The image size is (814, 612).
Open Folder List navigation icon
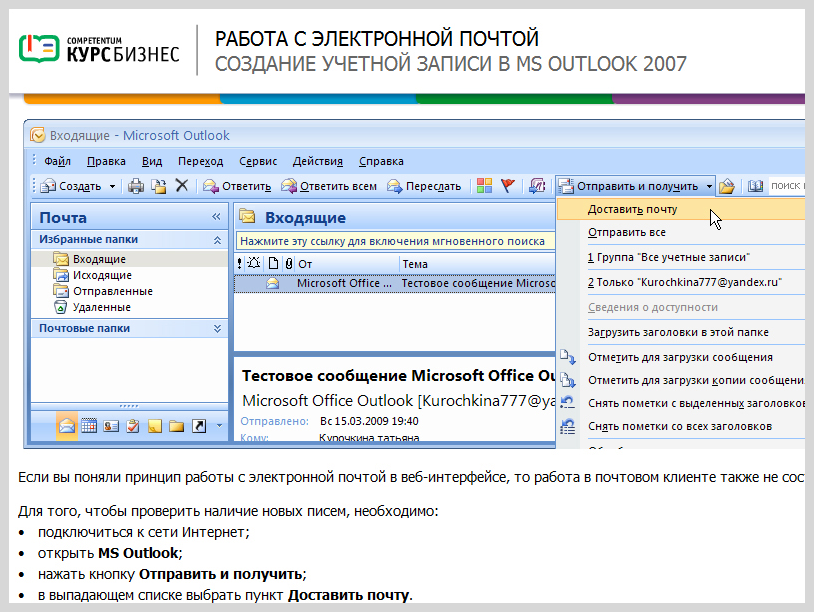coord(177,426)
